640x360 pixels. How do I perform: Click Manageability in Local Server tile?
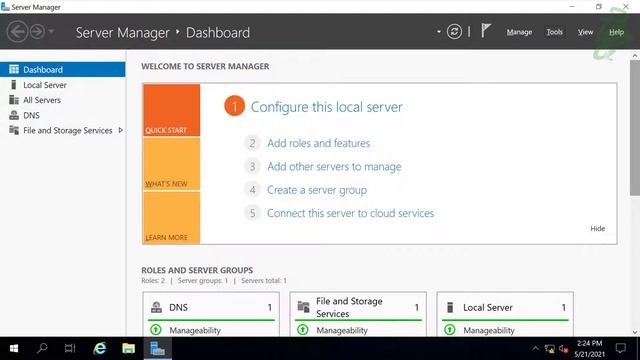pos(489,330)
